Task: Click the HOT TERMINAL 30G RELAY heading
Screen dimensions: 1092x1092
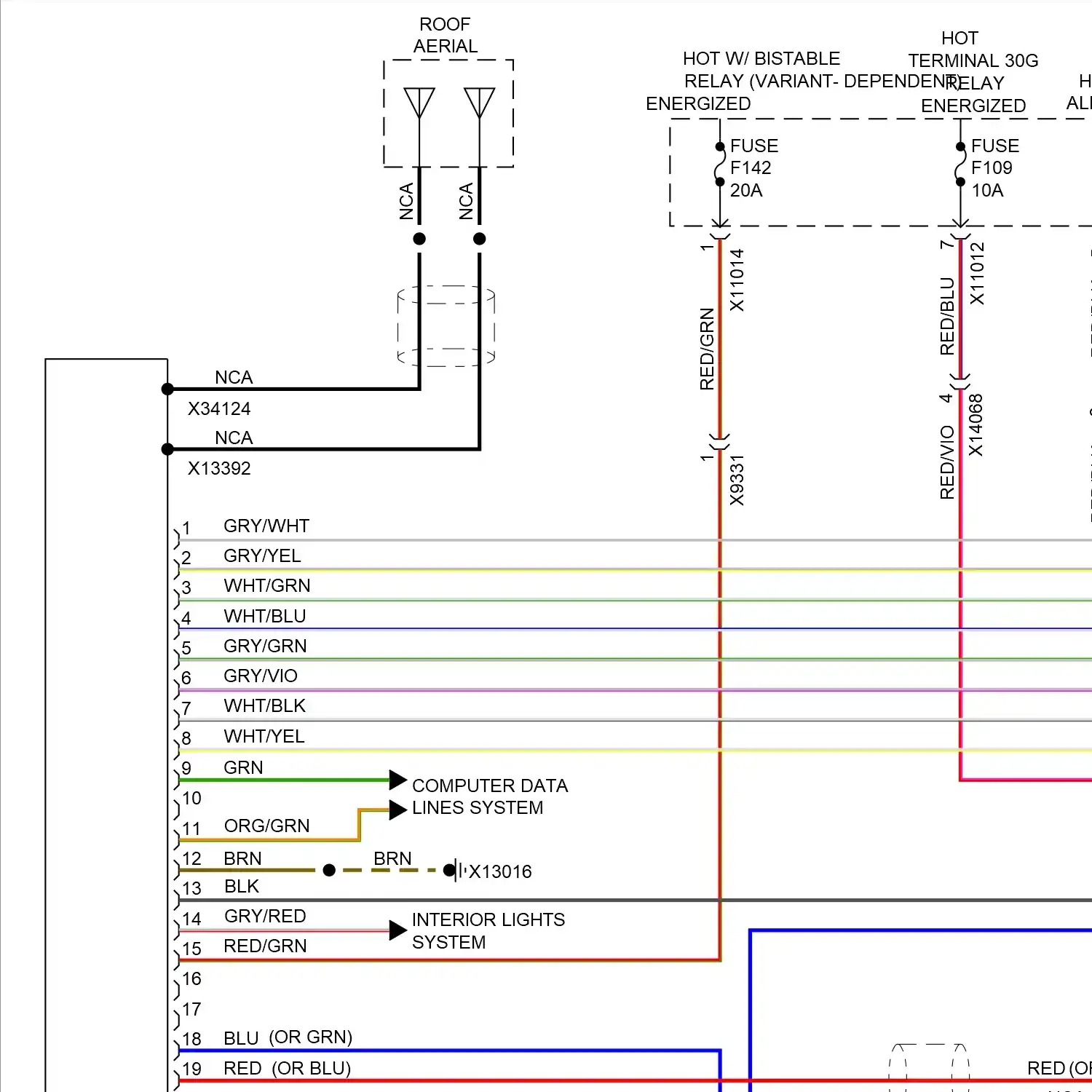Action: (973, 71)
